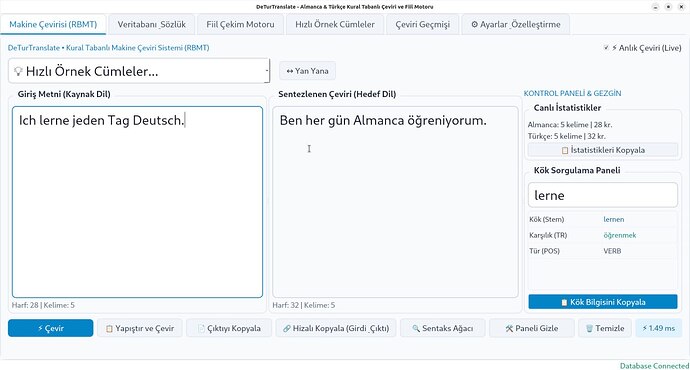Hide panel with Paneli Gizle
The height and width of the screenshot is (370, 690).
[x=532, y=328]
